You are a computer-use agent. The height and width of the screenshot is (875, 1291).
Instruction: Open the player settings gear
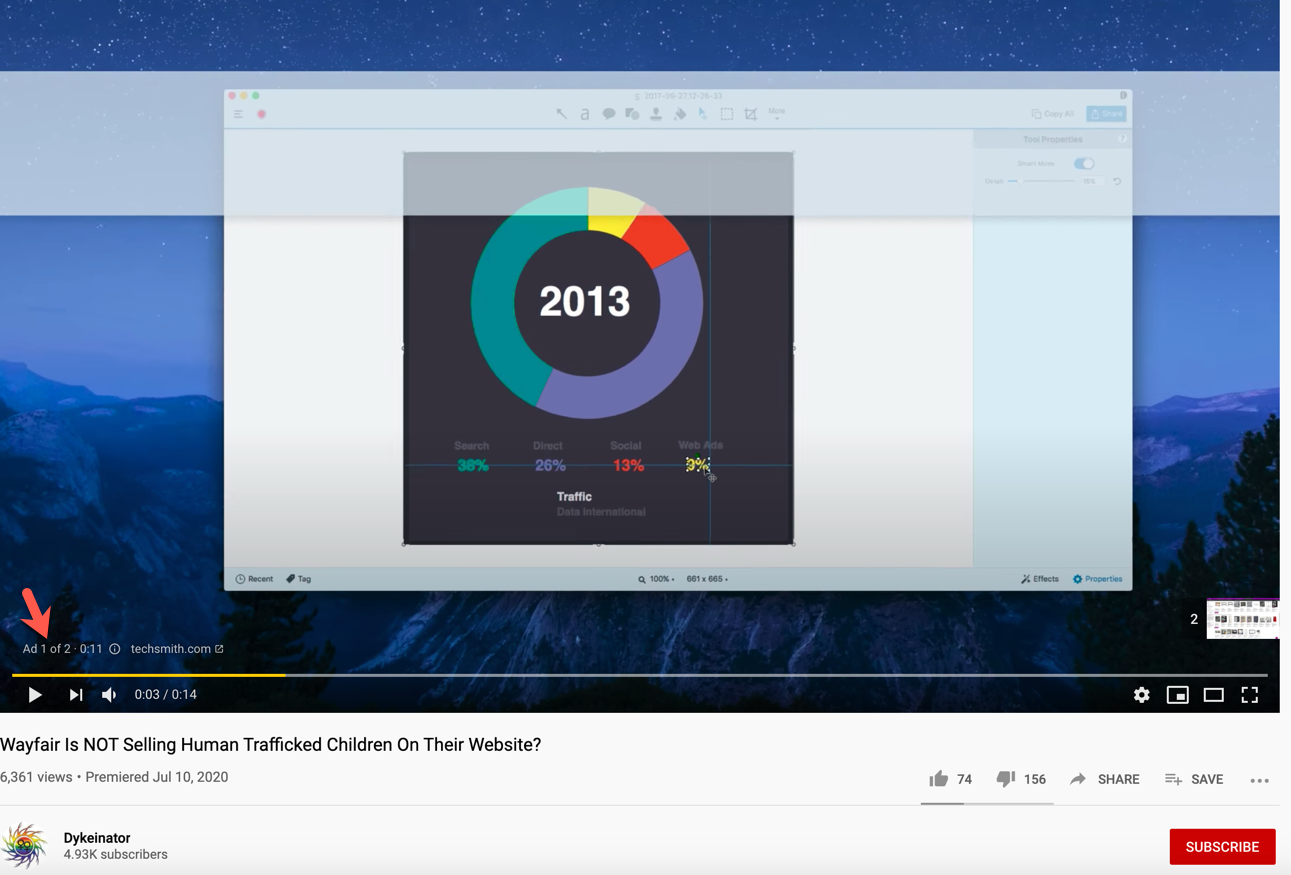pyautogui.click(x=1141, y=695)
